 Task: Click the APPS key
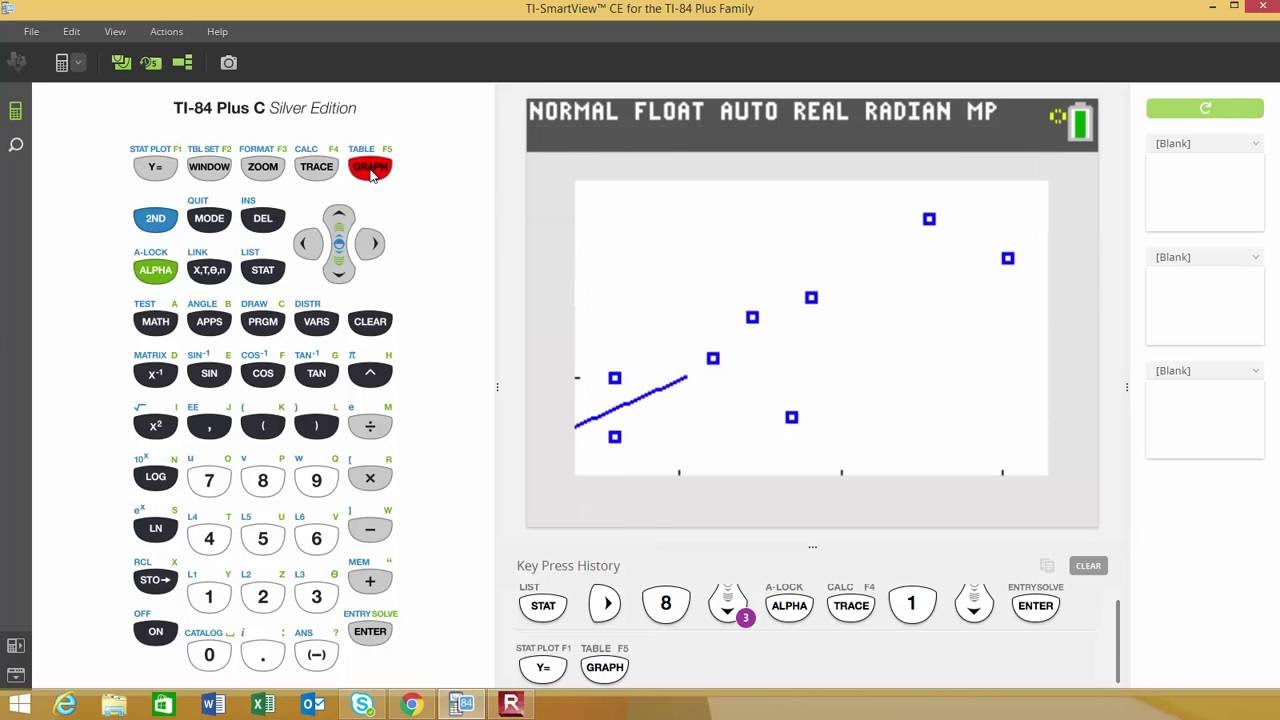209,322
